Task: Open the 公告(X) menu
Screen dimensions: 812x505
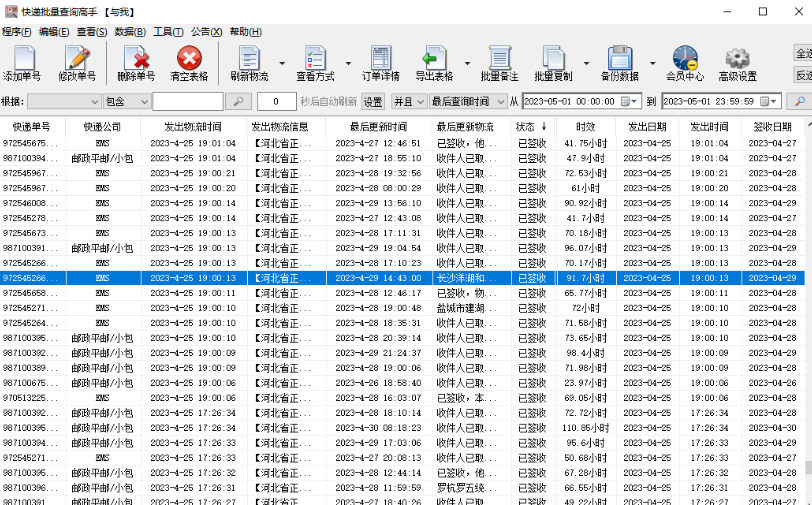Action: [206, 32]
